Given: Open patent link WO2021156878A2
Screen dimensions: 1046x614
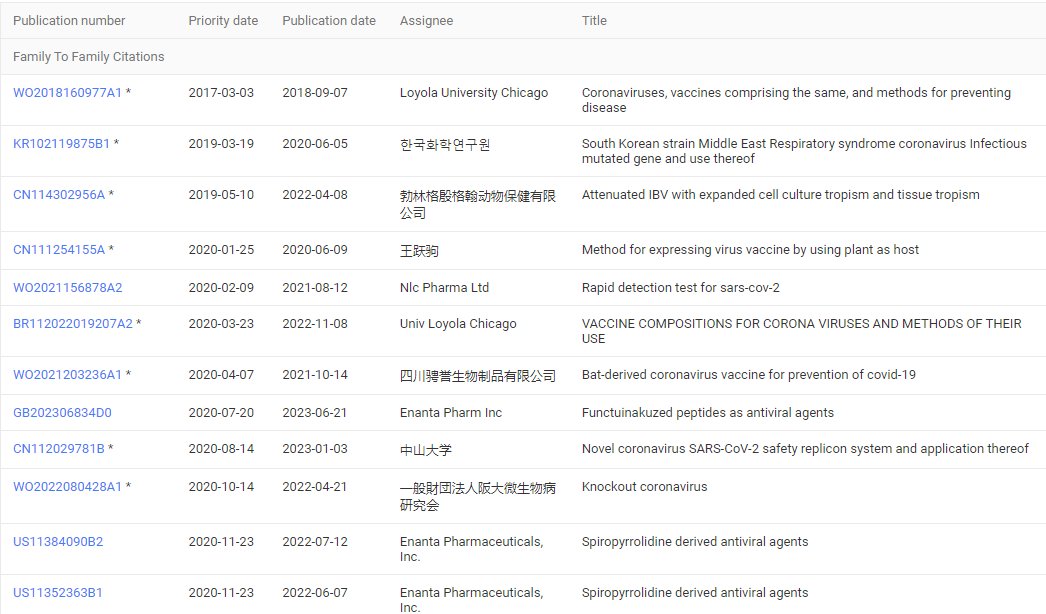Looking at the screenshot, I should (x=68, y=288).
